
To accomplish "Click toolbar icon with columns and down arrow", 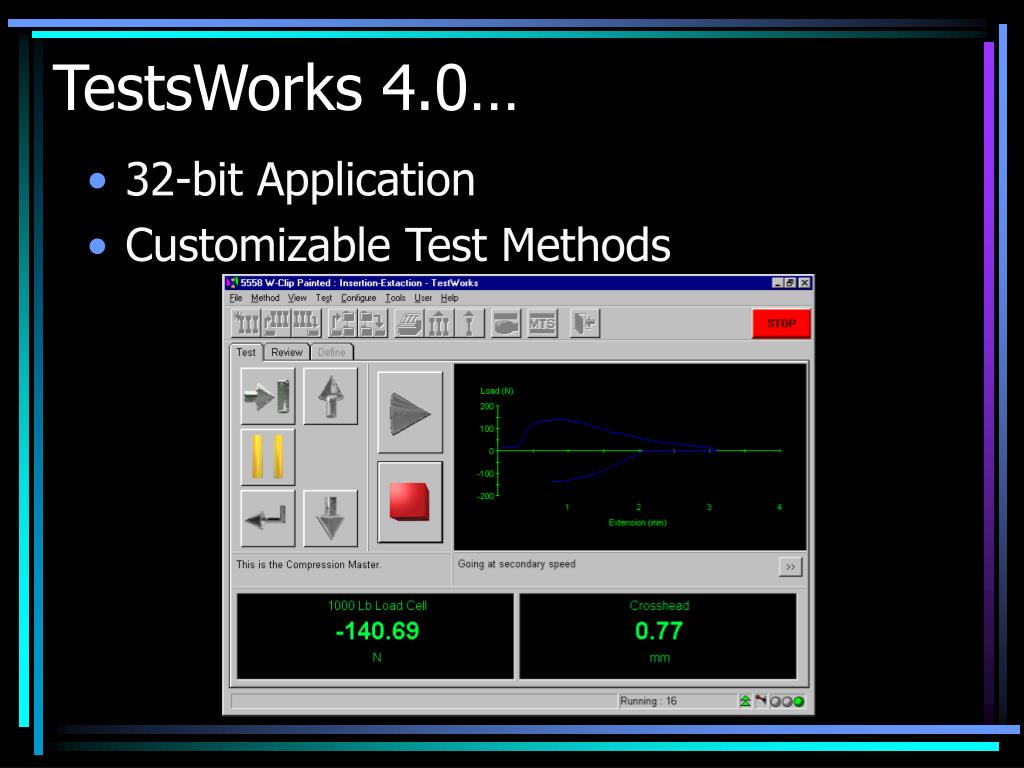I will [x=306, y=323].
